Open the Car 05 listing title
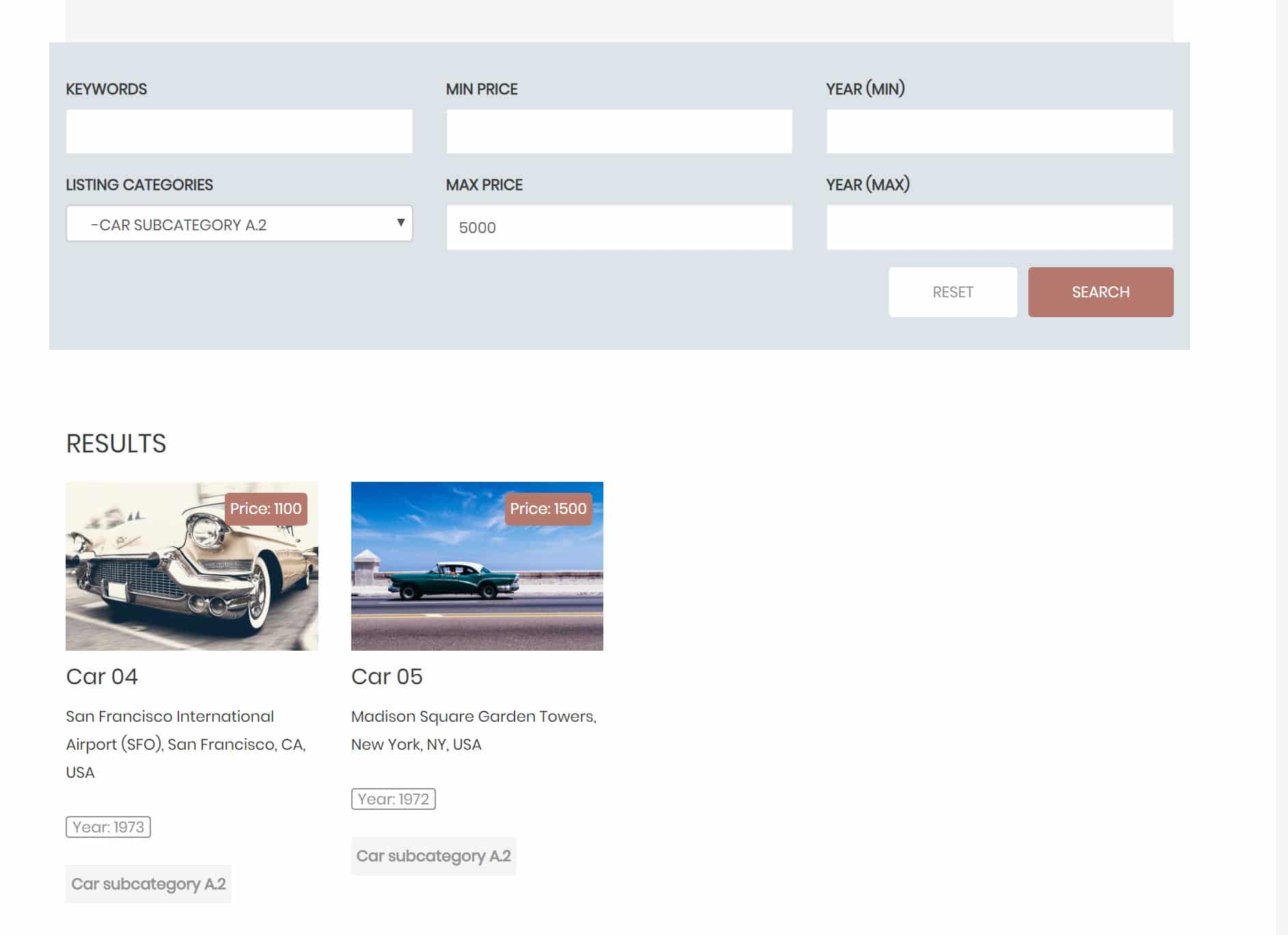Viewport: 1288px width, 935px height. point(387,677)
